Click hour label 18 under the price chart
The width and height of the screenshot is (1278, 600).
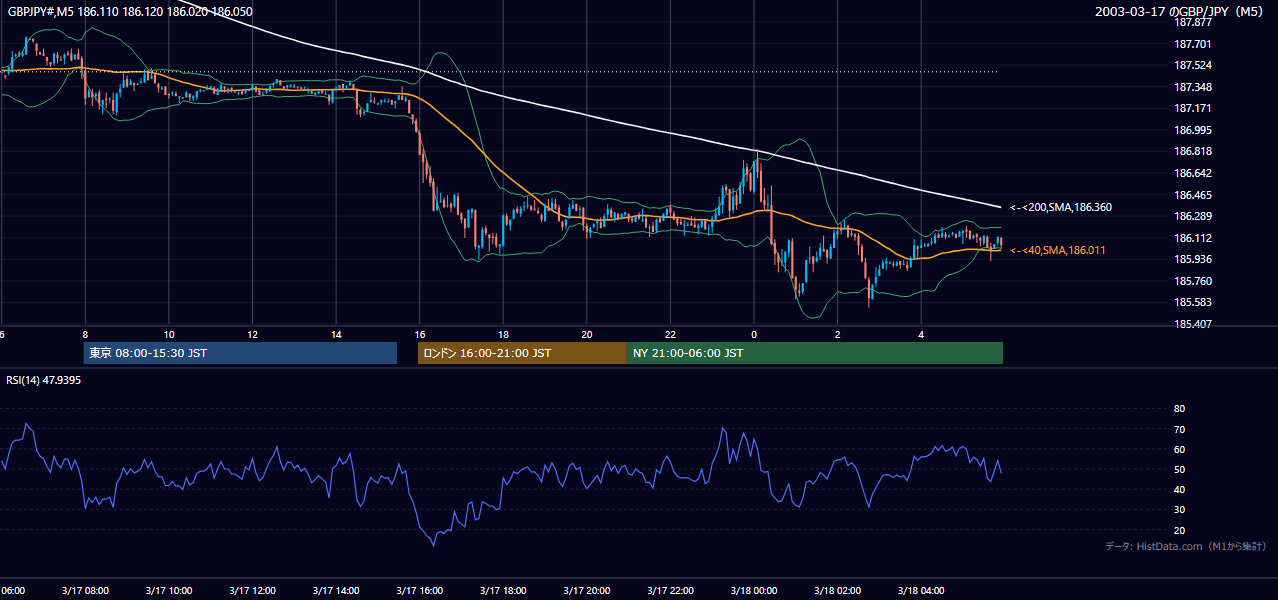pyautogui.click(x=503, y=334)
